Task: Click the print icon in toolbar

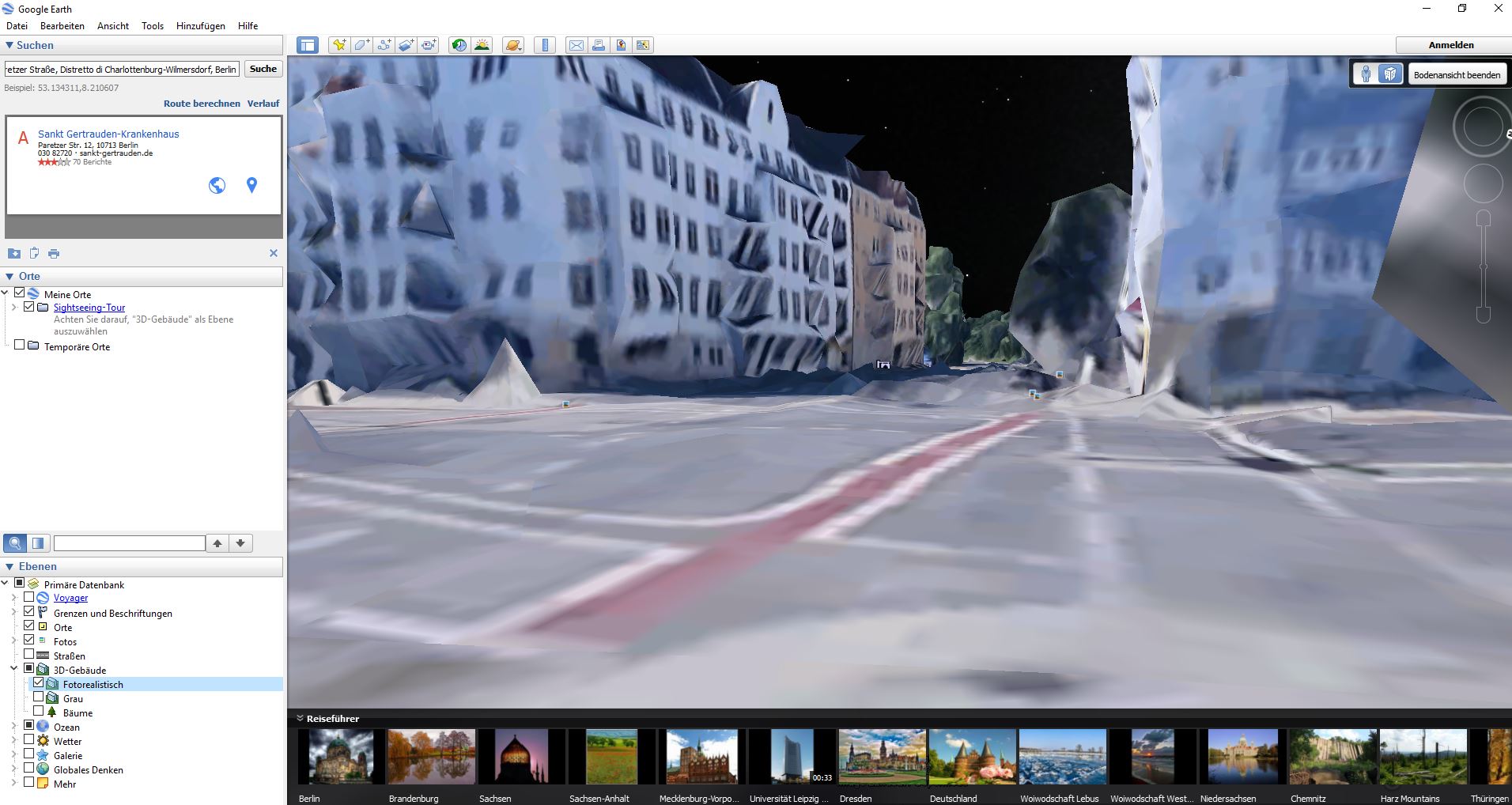Action: 599,45
